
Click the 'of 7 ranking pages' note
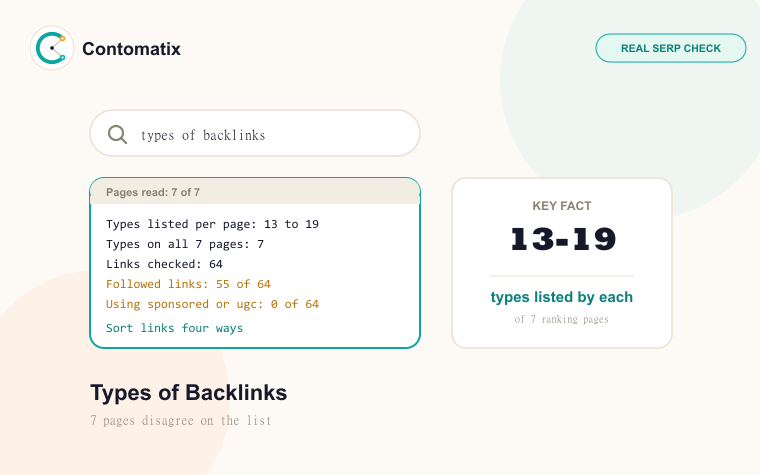tap(562, 319)
